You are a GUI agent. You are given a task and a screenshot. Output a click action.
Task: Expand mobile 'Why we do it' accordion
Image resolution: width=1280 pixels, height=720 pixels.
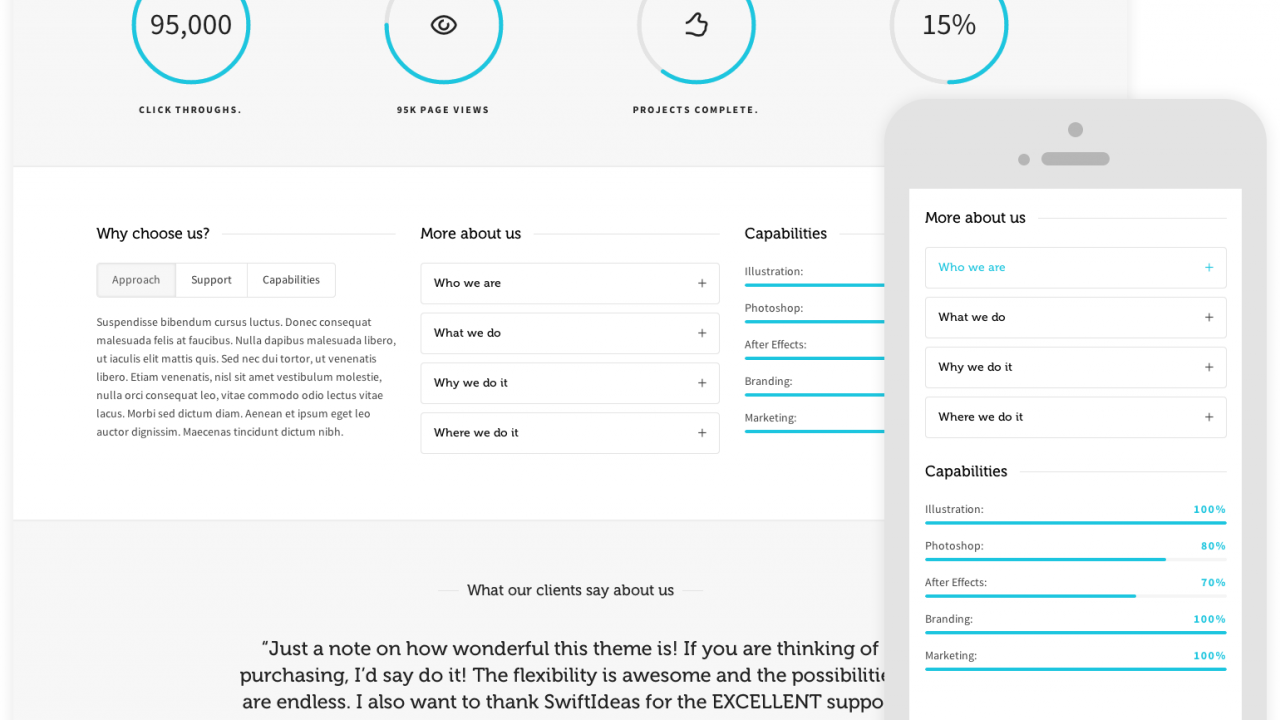(1075, 367)
